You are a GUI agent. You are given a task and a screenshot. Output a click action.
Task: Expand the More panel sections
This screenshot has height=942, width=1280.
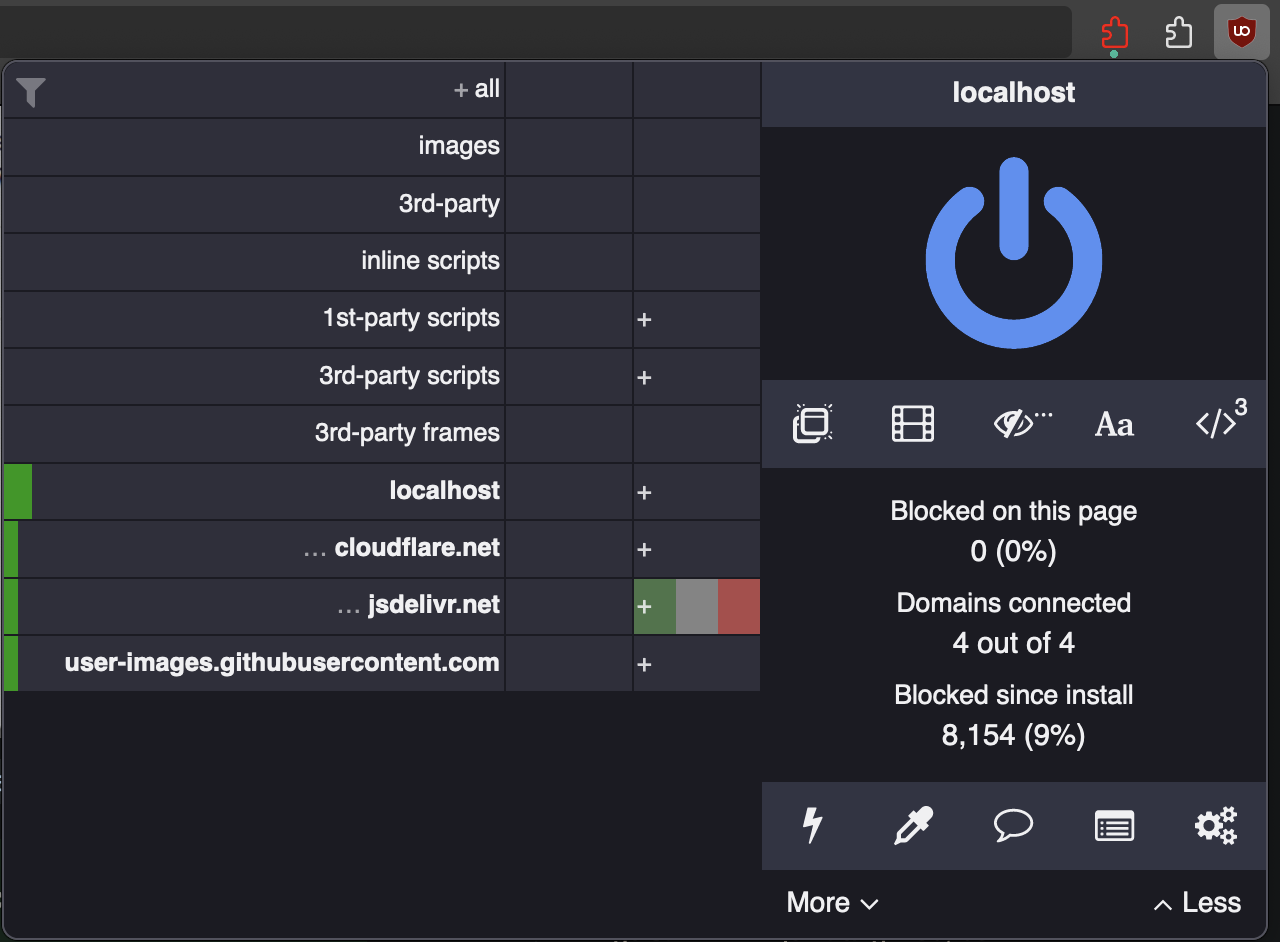point(832,903)
